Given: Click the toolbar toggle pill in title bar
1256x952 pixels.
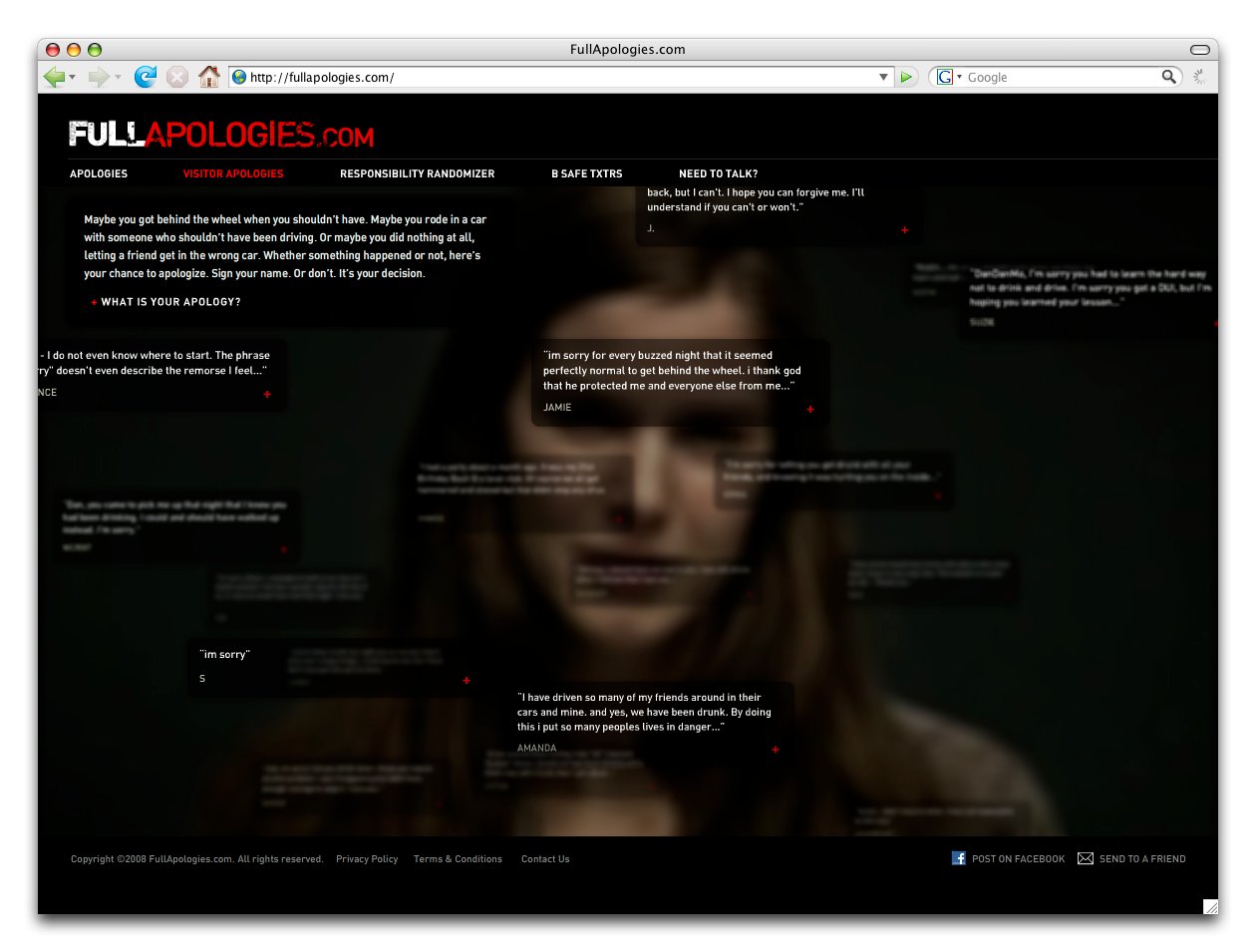Looking at the screenshot, I should pyautogui.click(x=1201, y=49).
